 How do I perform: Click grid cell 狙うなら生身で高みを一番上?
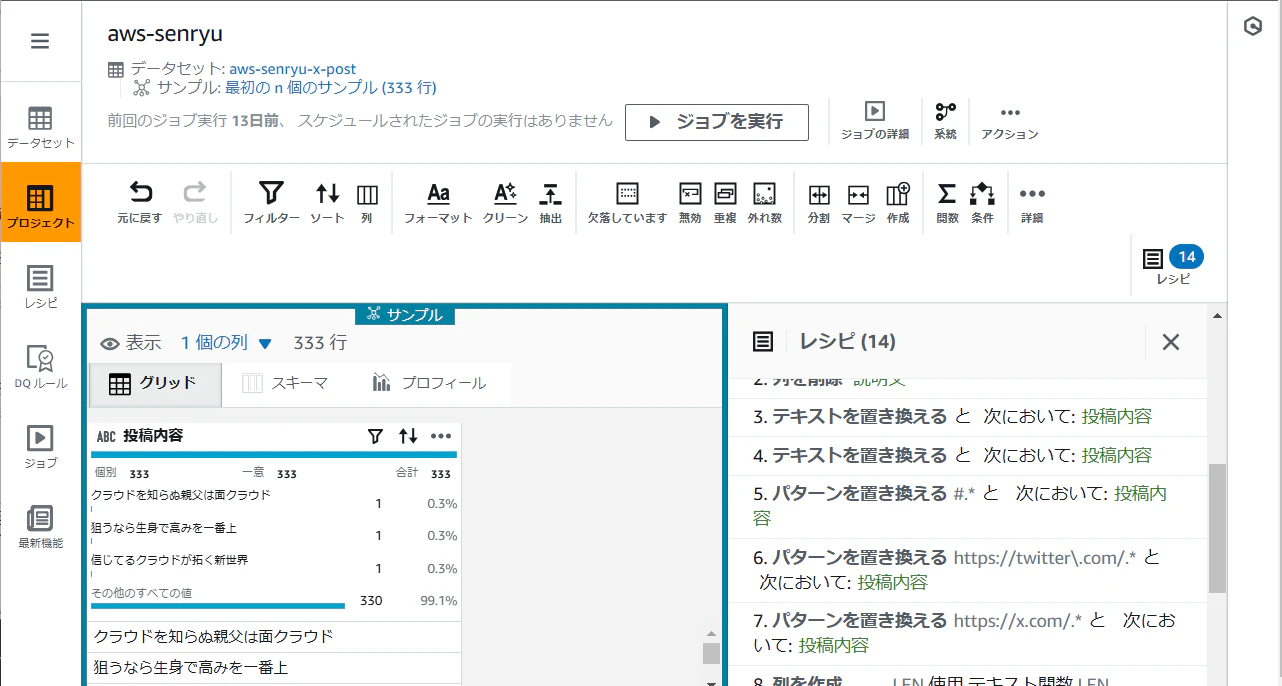click(274, 668)
